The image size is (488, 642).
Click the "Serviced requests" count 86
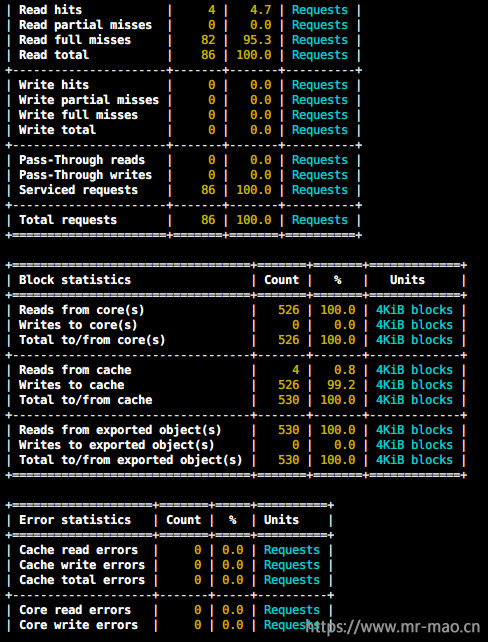click(x=208, y=190)
